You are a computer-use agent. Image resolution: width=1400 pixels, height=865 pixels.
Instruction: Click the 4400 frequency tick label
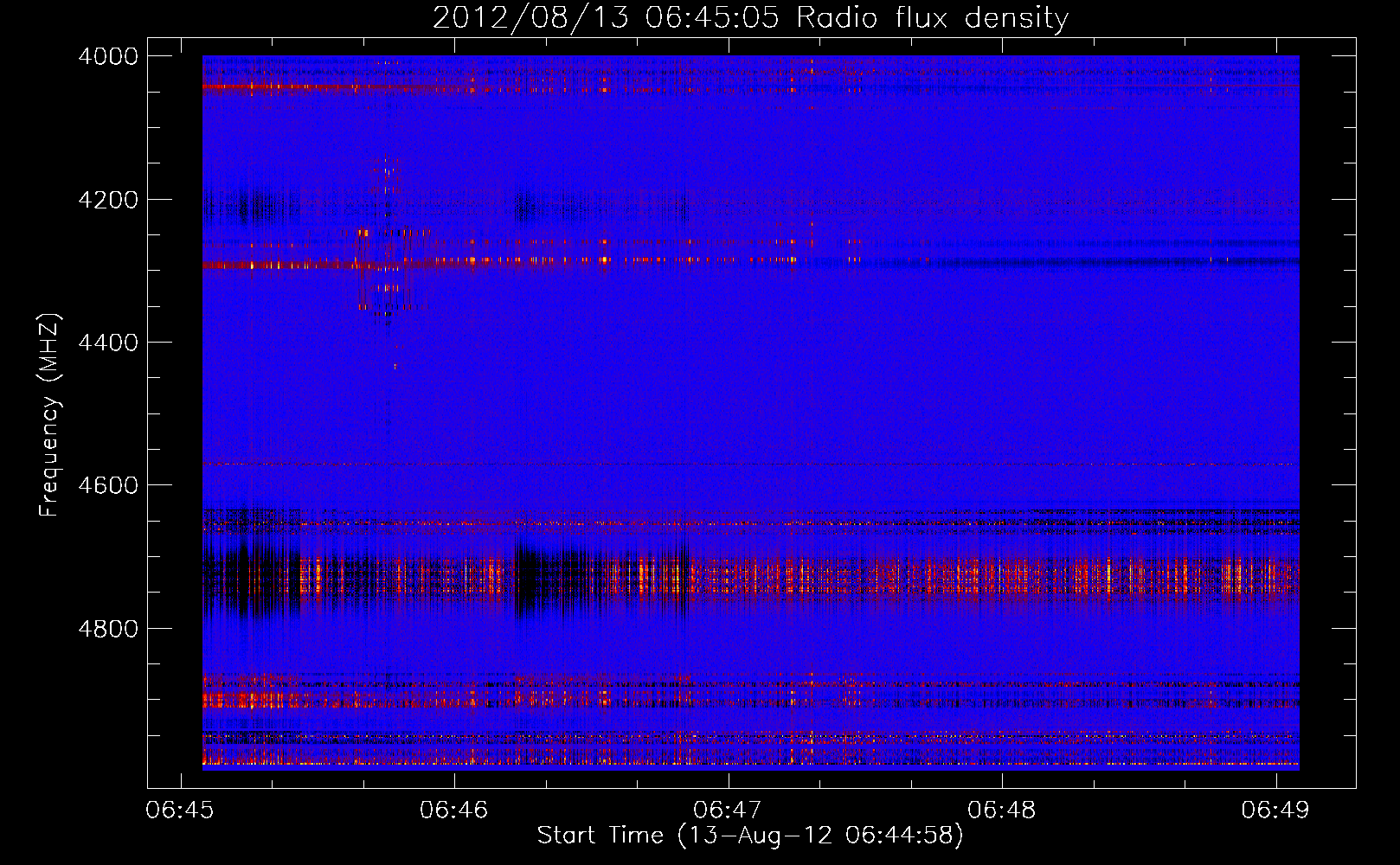point(108,343)
